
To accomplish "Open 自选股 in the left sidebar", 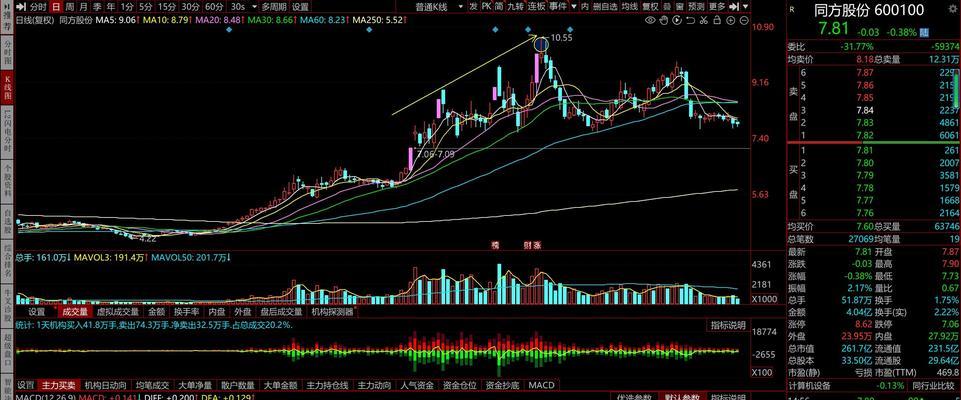I will coord(8,223).
